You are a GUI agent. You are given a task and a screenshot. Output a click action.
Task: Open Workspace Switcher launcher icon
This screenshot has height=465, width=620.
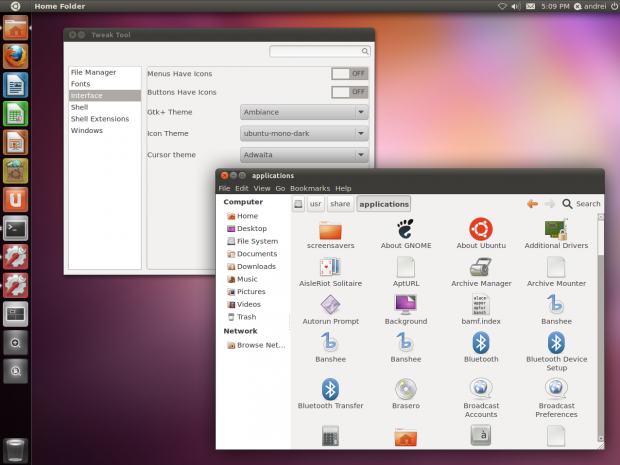point(15,314)
